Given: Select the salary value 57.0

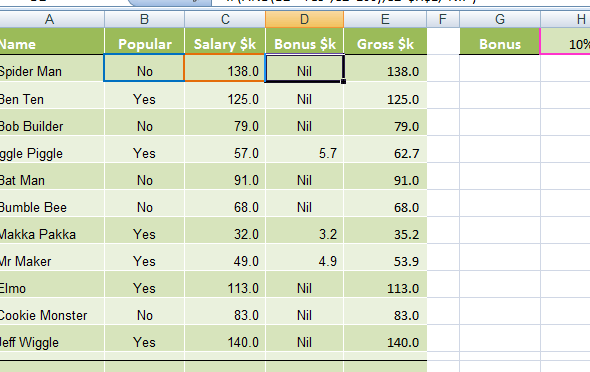Looking at the screenshot, I should 225,150.
